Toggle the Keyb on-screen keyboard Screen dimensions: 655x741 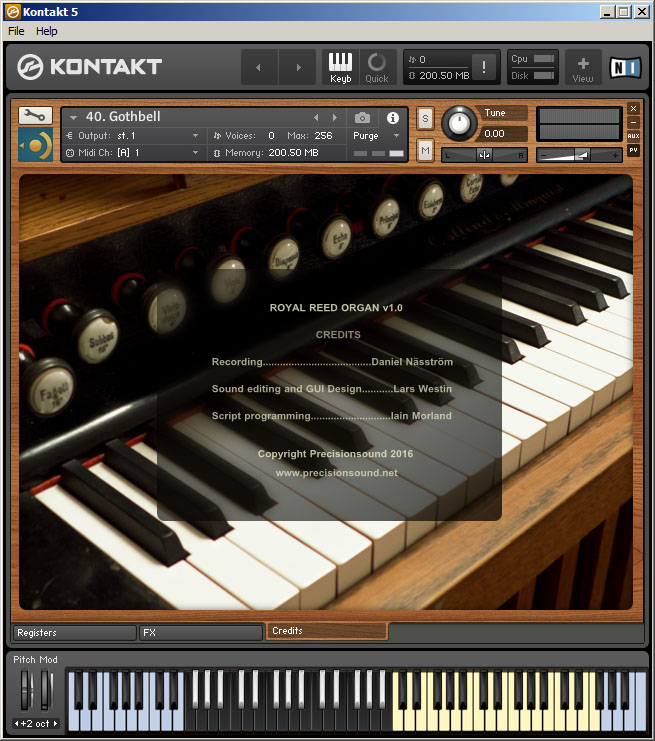340,67
